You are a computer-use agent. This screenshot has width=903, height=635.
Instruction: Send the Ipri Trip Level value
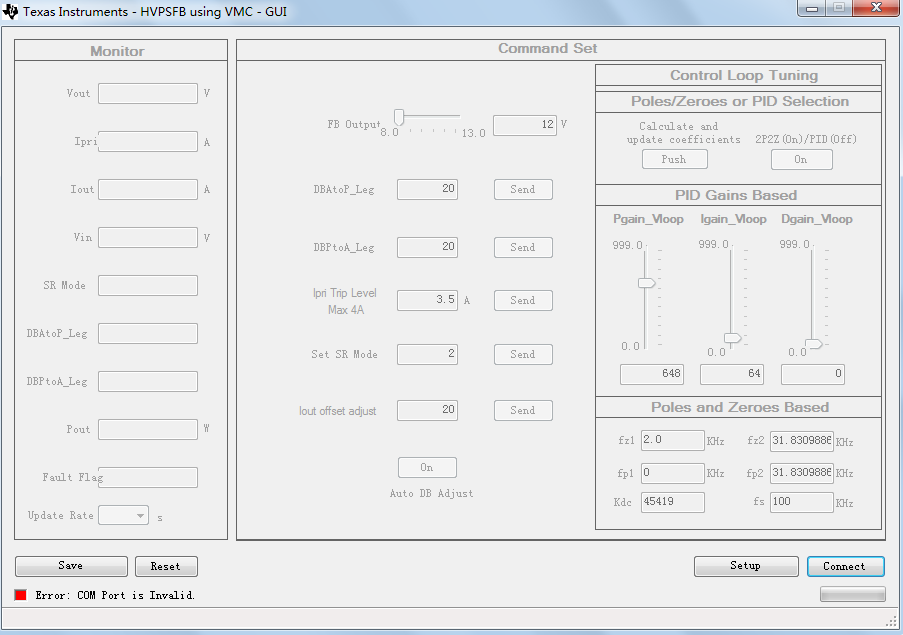(x=523, y=301)
